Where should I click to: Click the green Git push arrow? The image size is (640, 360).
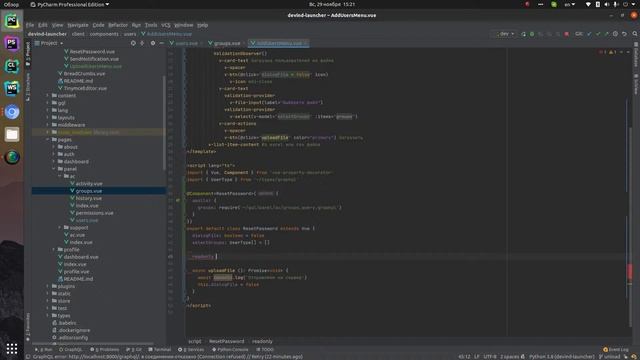606,34
